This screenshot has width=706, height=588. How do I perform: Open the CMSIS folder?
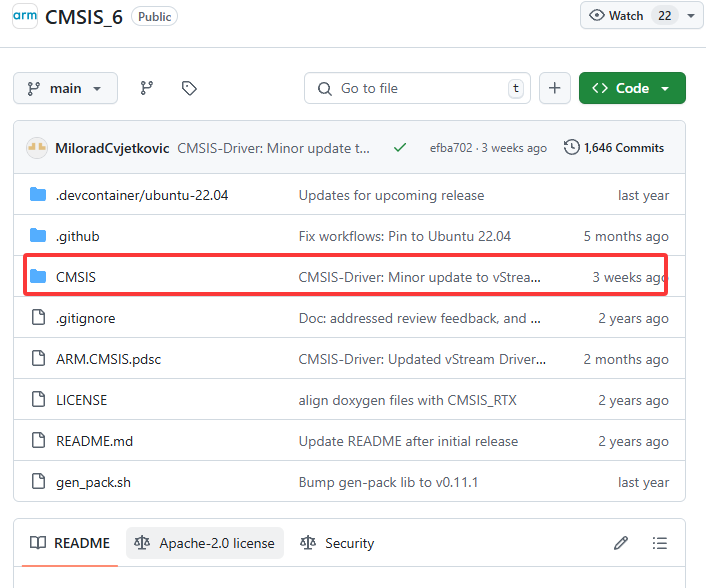coord(76,277)
